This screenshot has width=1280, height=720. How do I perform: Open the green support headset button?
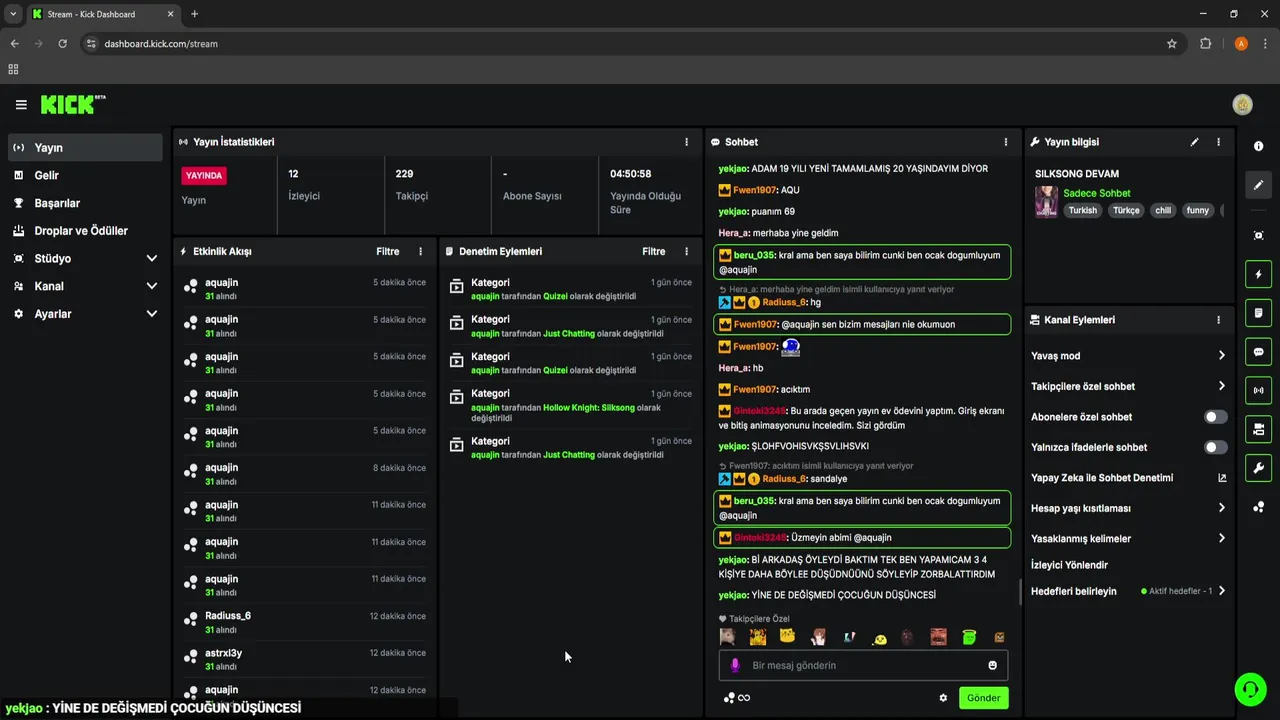[x=1250, y=689]
